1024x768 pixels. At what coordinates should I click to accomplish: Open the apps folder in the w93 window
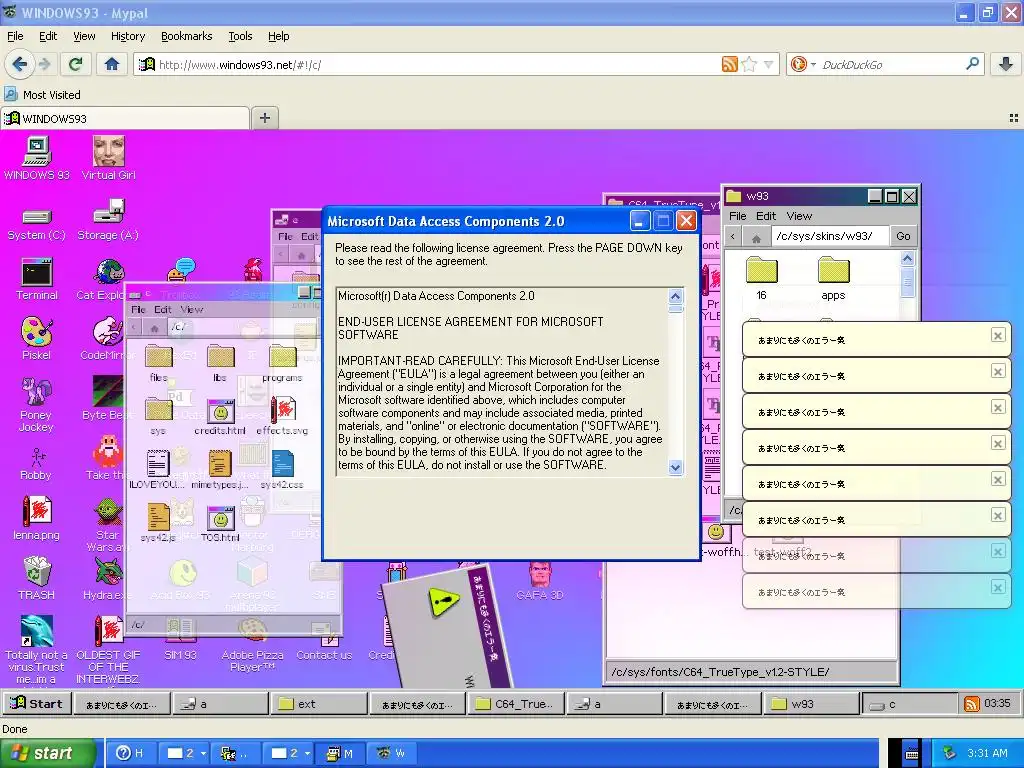click(833, 278)
